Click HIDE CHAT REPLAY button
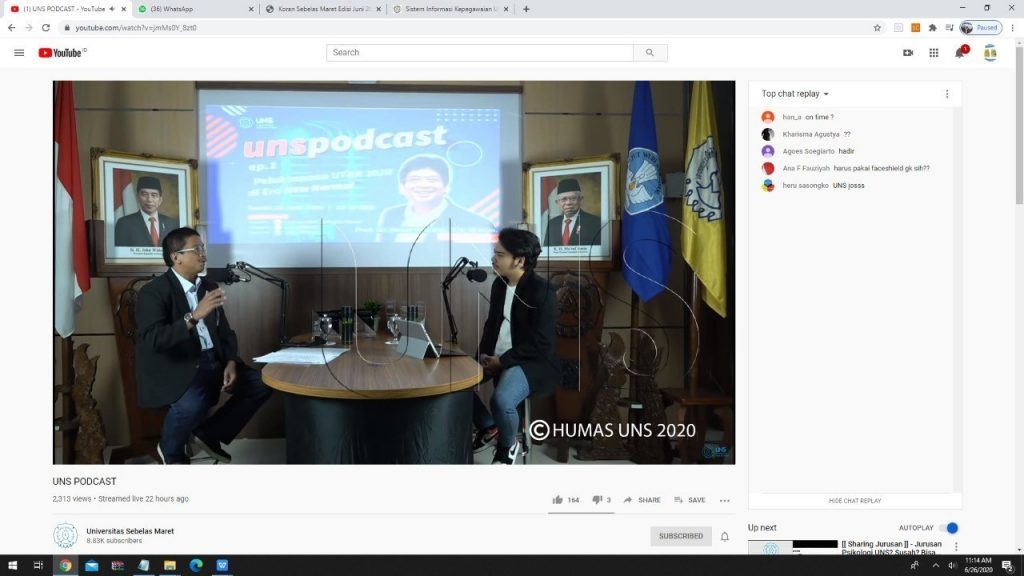The width and height of the screenshot is (1024, 576). click(855, 501)
